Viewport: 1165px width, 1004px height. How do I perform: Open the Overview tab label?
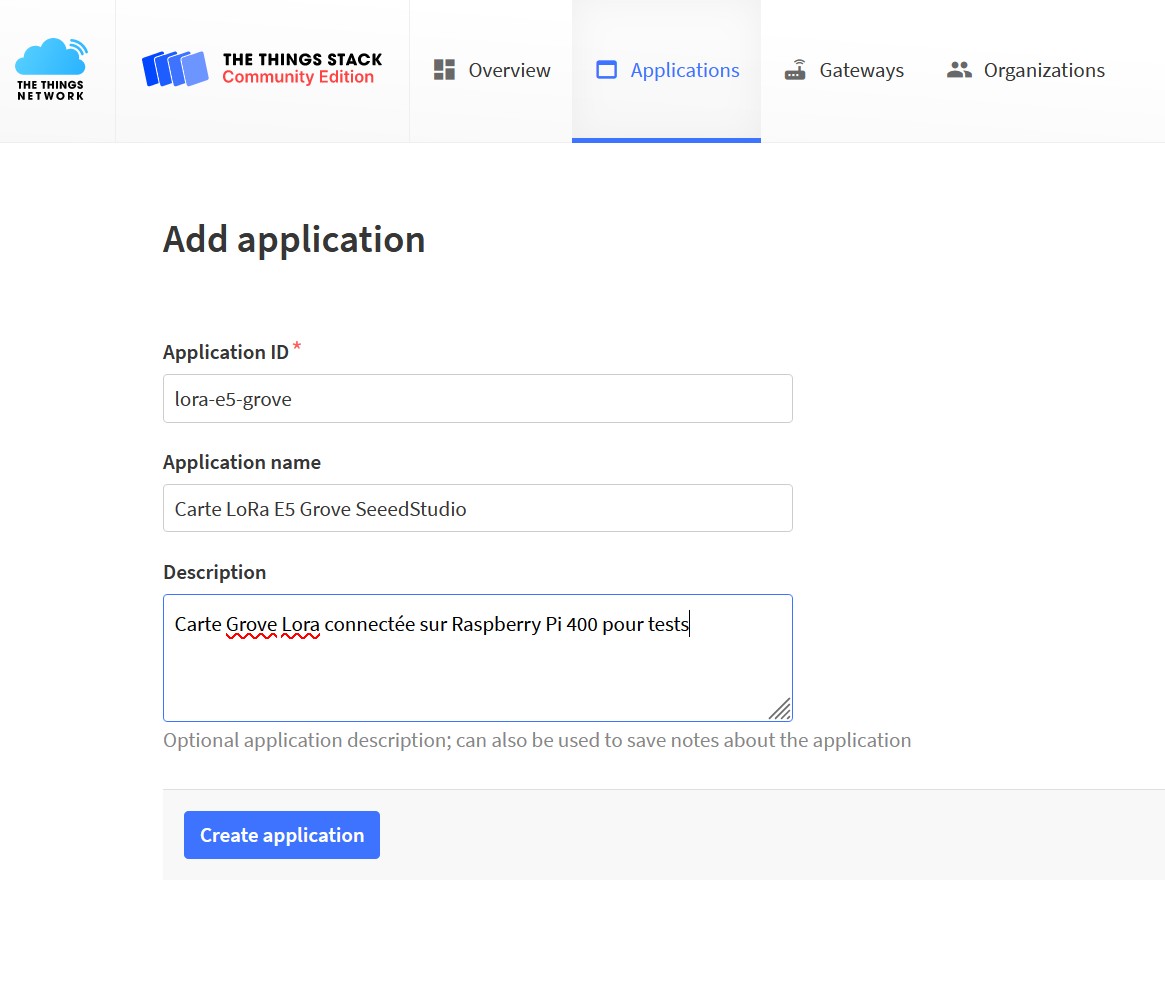pyautogui.click(x=509, y=71)
